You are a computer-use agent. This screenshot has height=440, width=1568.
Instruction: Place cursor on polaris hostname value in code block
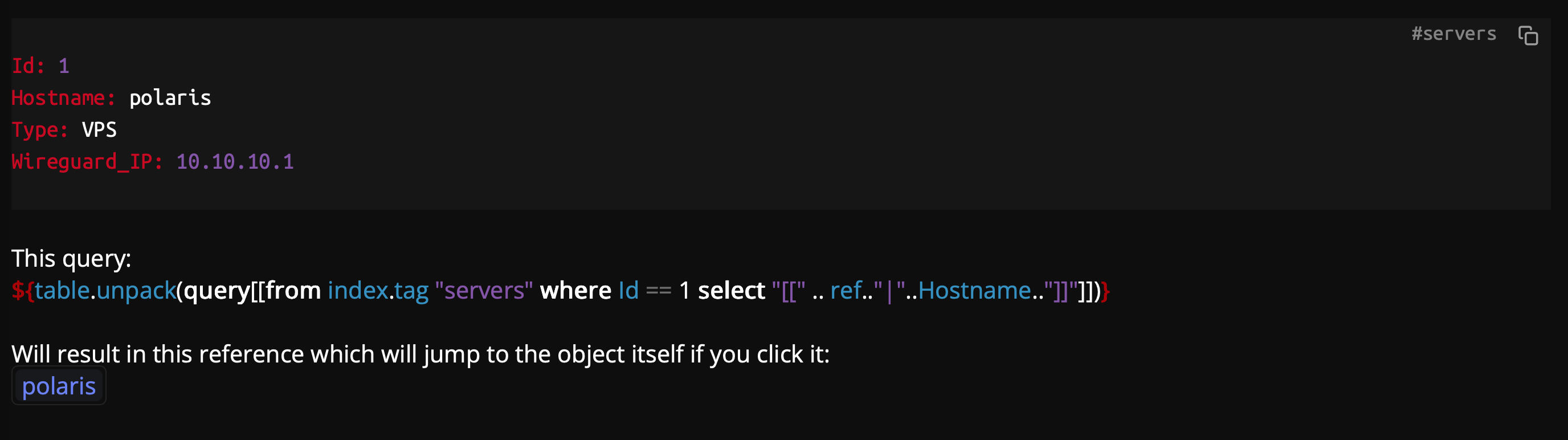(x=170, y=98)
